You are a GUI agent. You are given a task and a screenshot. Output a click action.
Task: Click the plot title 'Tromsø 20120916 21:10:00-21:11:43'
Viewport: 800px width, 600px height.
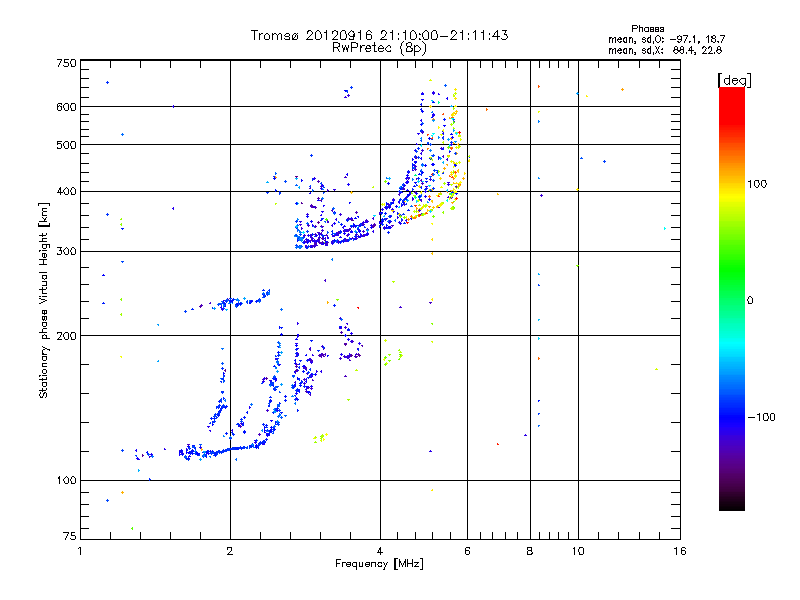click(379, 35)
